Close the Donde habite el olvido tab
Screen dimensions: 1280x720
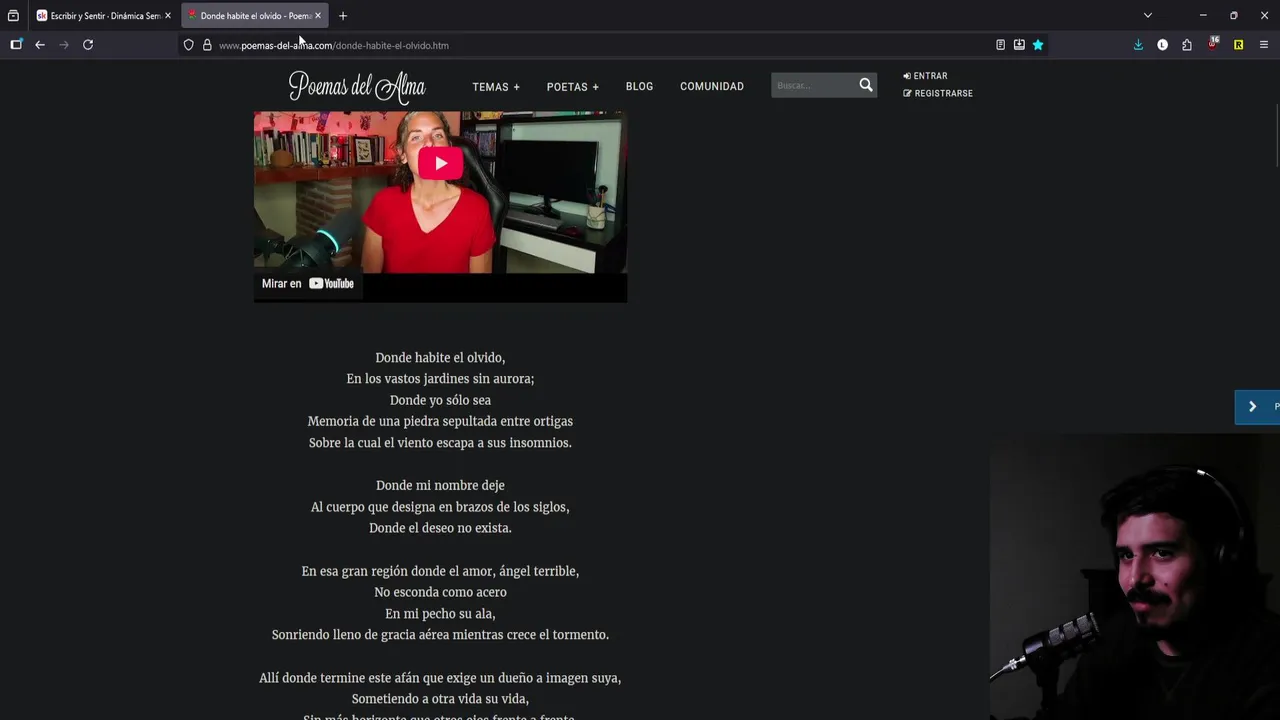(318, 16)
